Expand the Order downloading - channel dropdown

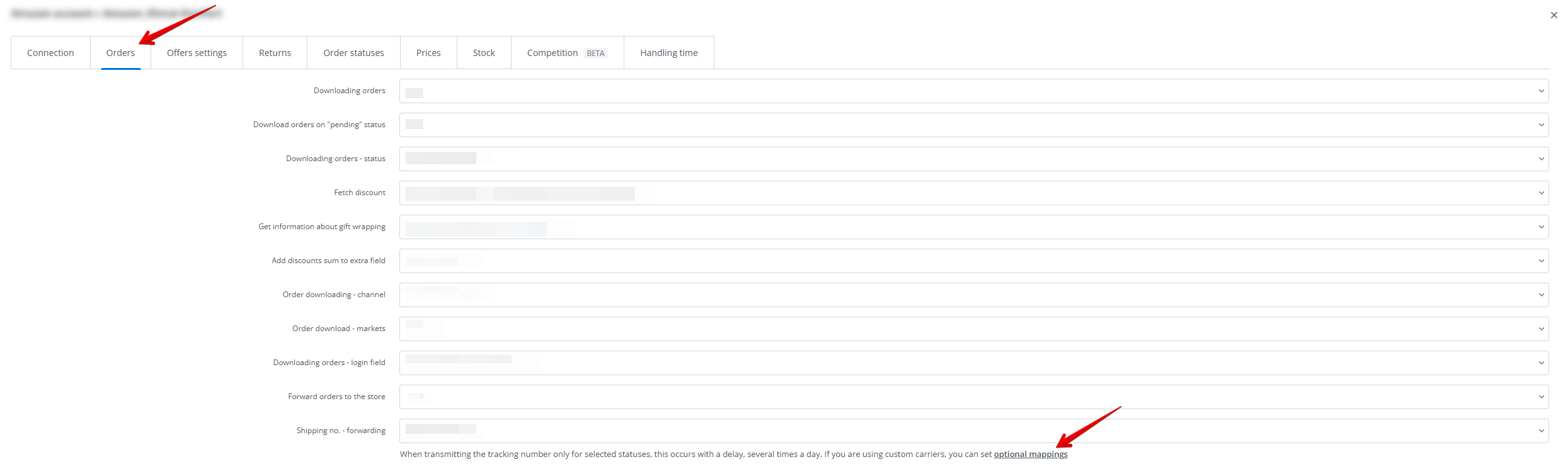[x=973, y=295]
